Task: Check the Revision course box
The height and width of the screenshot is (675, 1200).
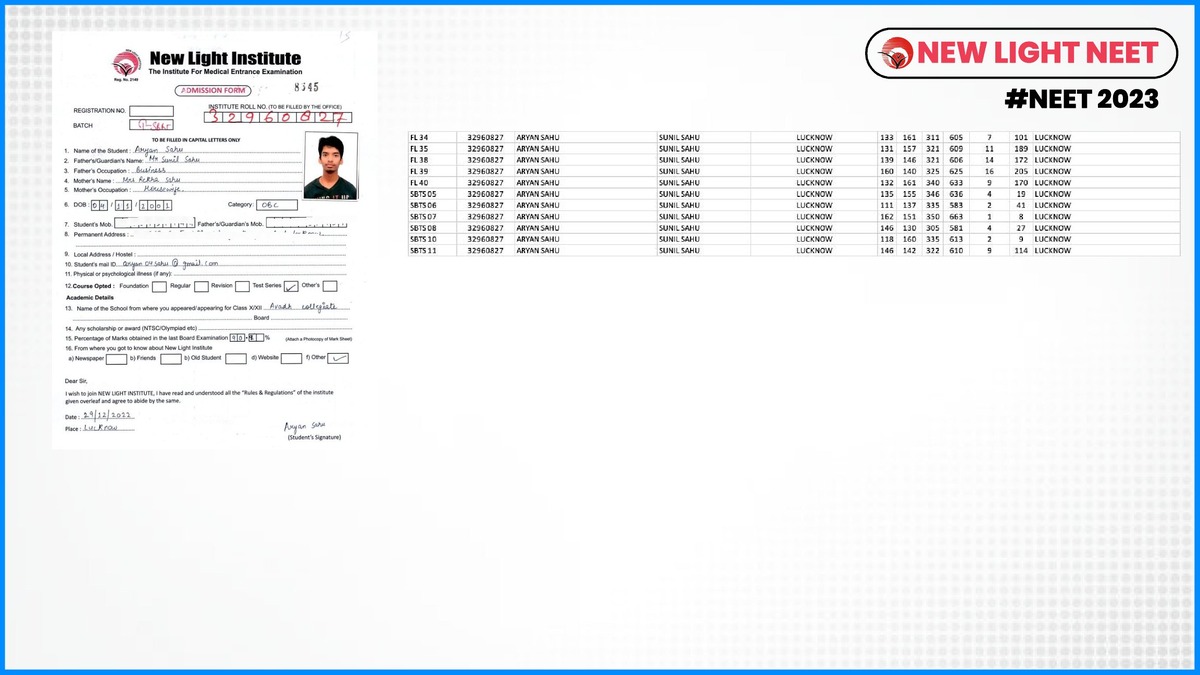Action: [242, 287]
